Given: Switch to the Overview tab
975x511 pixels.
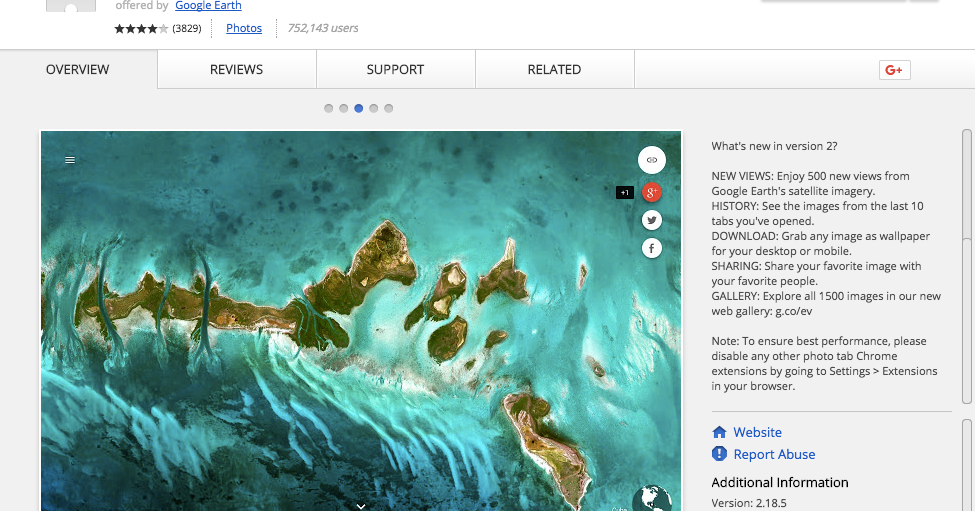Looking at the screenshot, I should click(x=78, y=70).
